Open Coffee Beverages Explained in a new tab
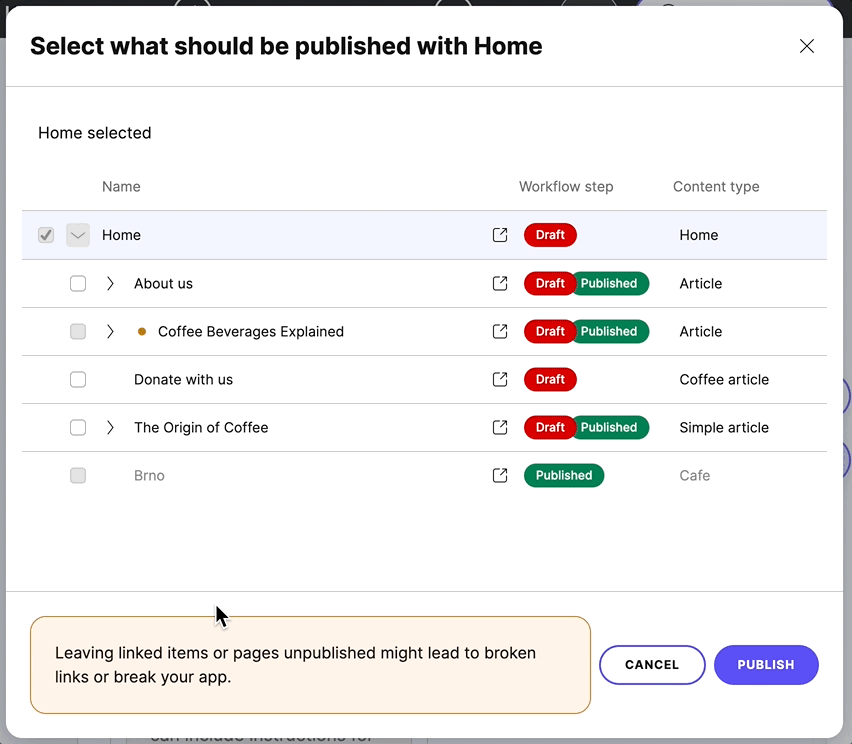This screenshot has height=744, width=852. tap(499, 331)
